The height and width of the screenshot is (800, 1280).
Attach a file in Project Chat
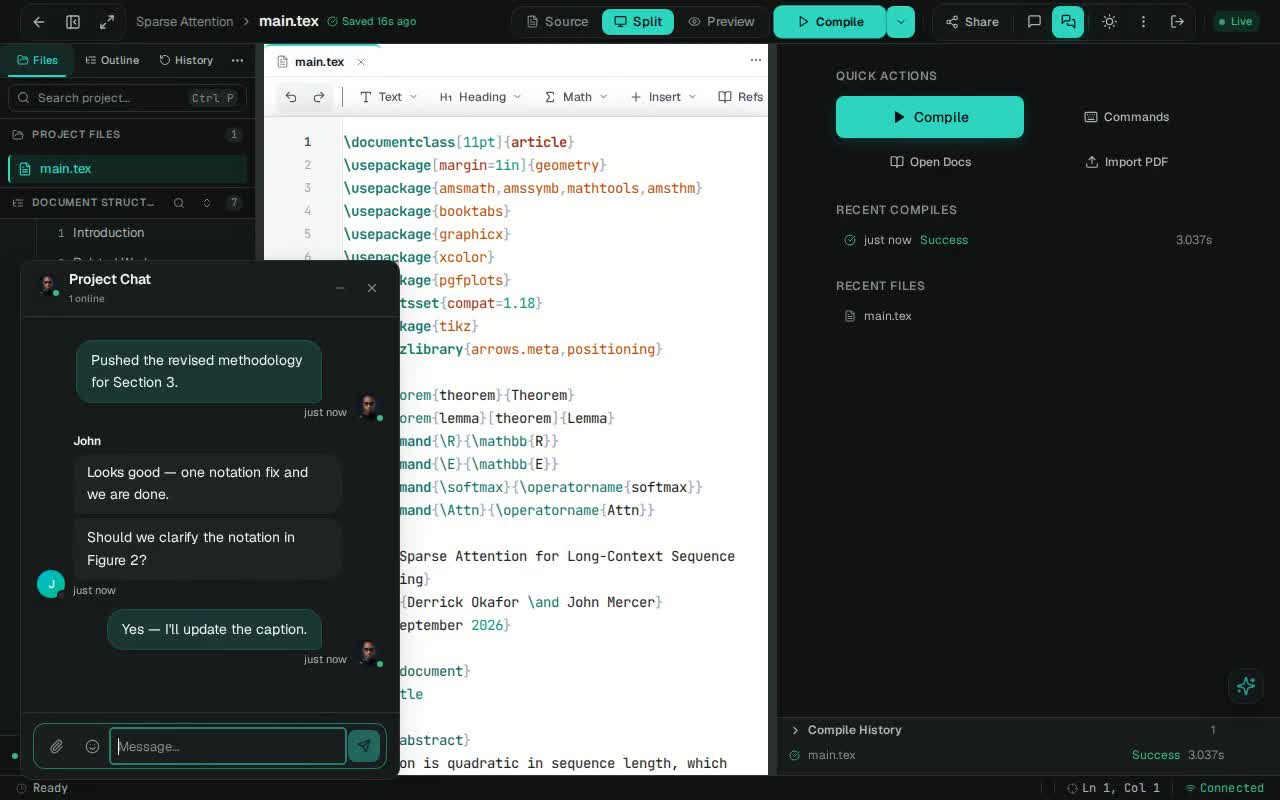(x=57, y=746)
